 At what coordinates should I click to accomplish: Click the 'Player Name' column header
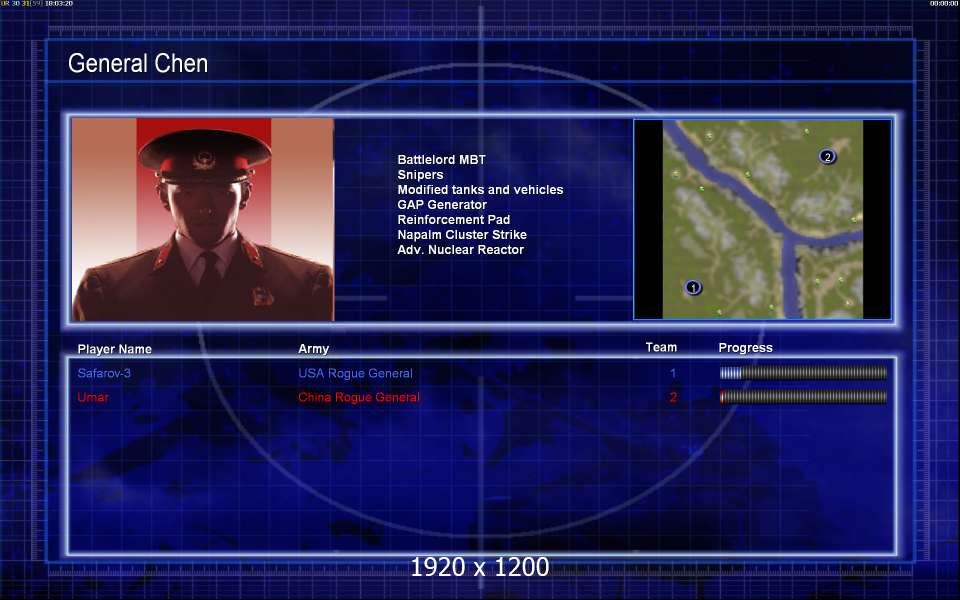(114, 349)
